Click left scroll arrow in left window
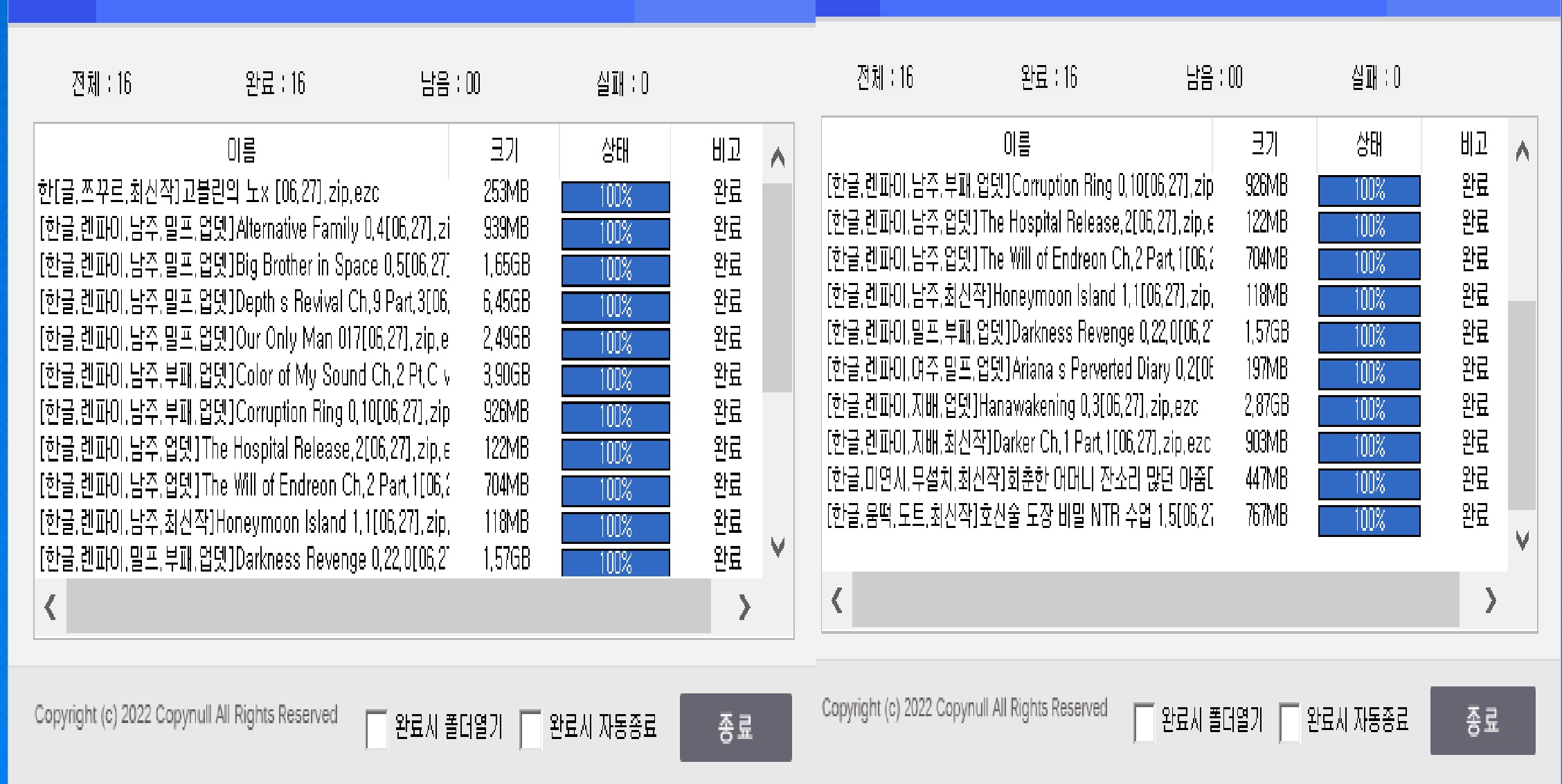This screenshot has width=1562, height=784. tap(50, 608)
